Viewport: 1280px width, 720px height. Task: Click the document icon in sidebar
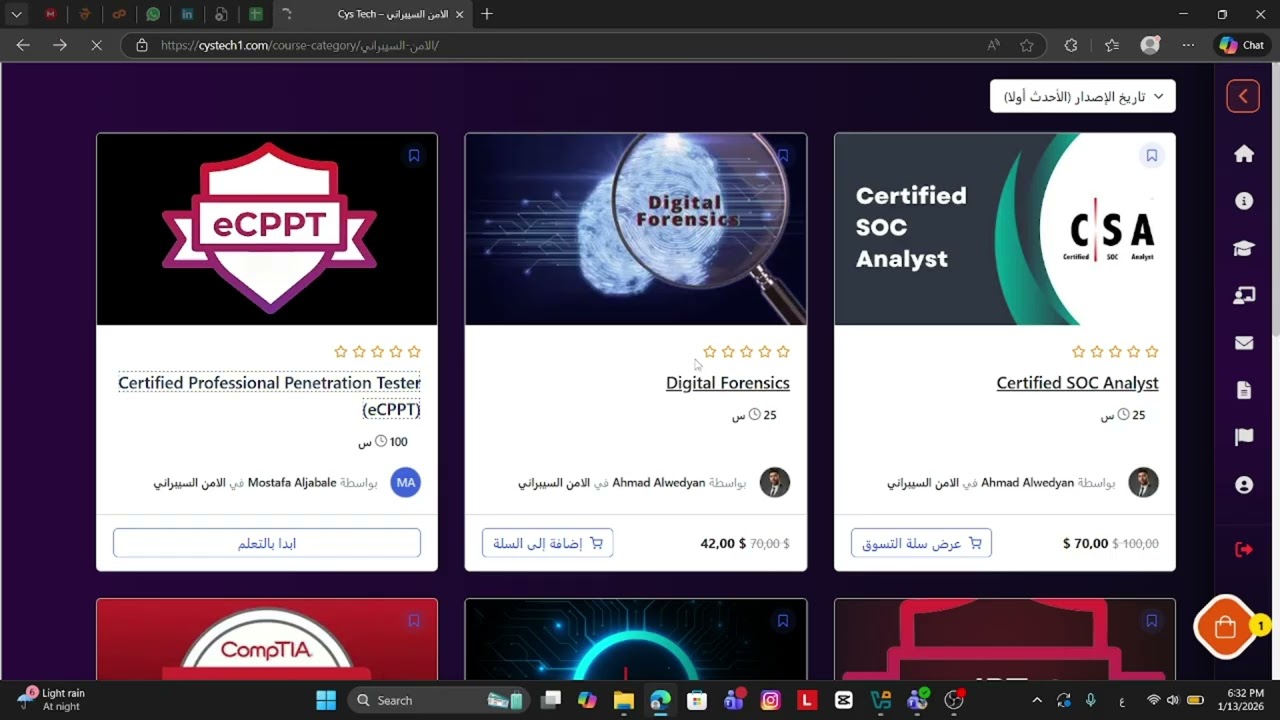click(1244, 390)
